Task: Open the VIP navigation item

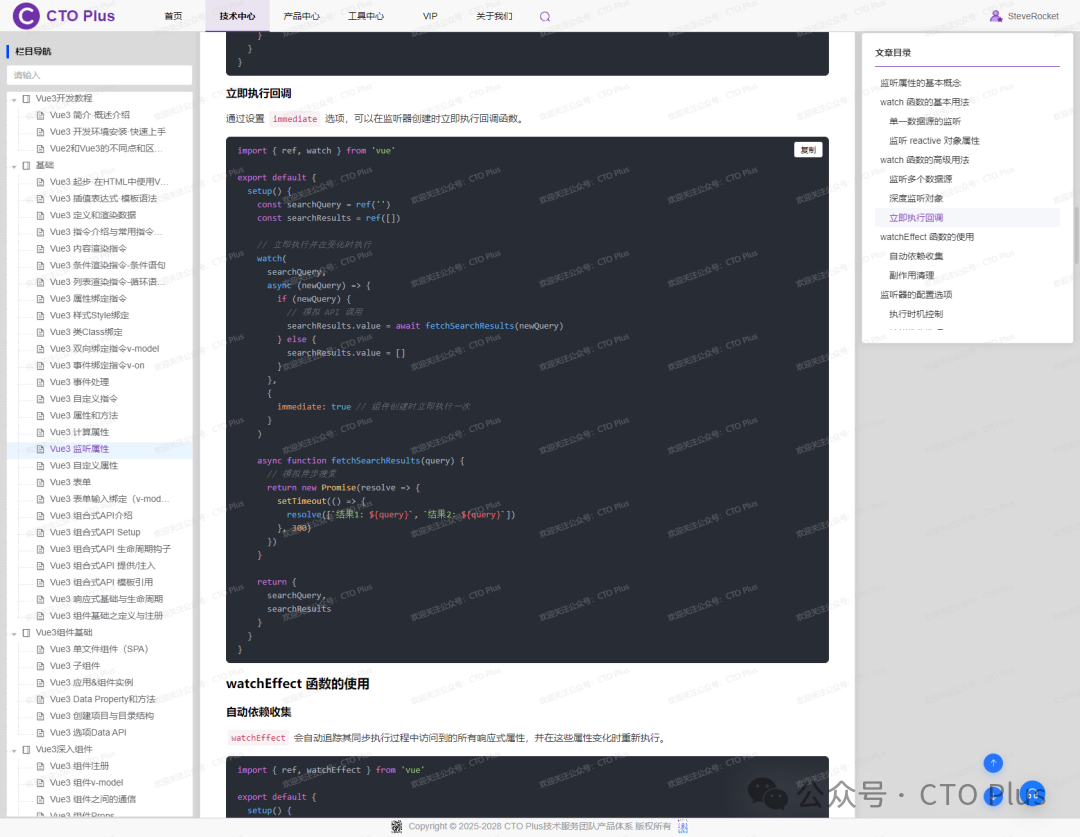Action: 430,16
